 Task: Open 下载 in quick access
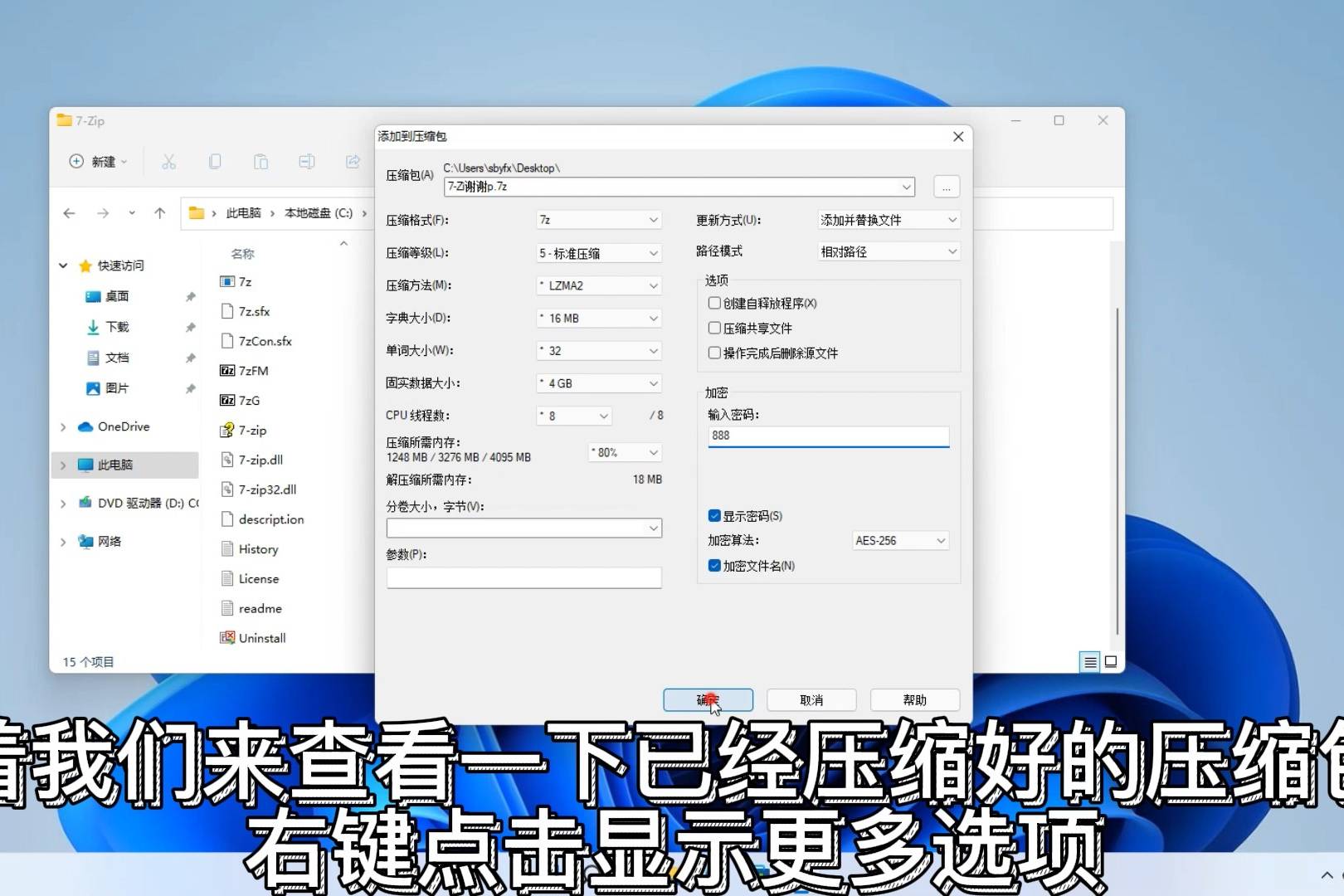click(108, 327)
